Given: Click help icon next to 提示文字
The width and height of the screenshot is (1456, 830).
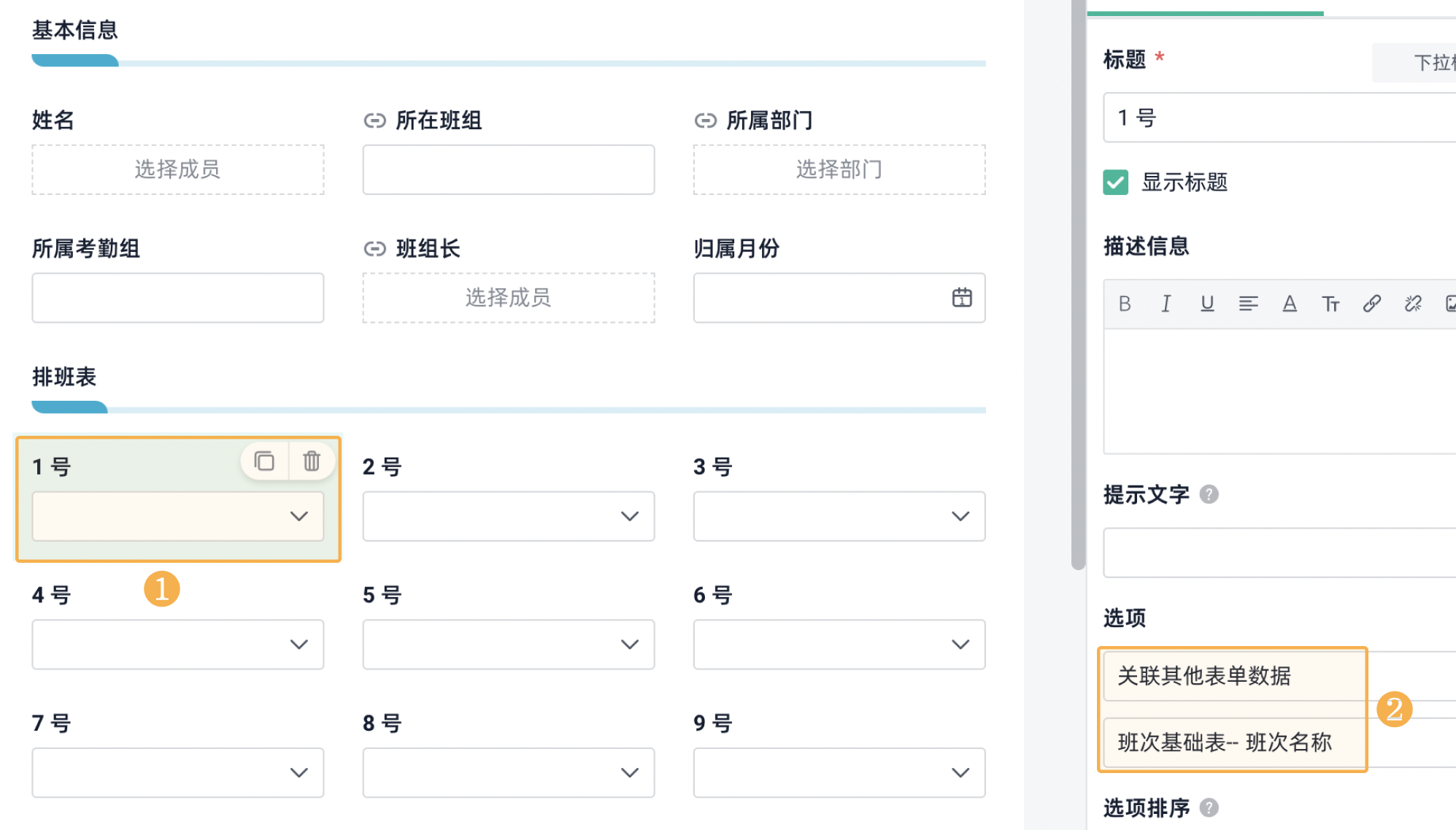Looking at the screenshot, I should pyautogui.click(x=1209, y=495).
